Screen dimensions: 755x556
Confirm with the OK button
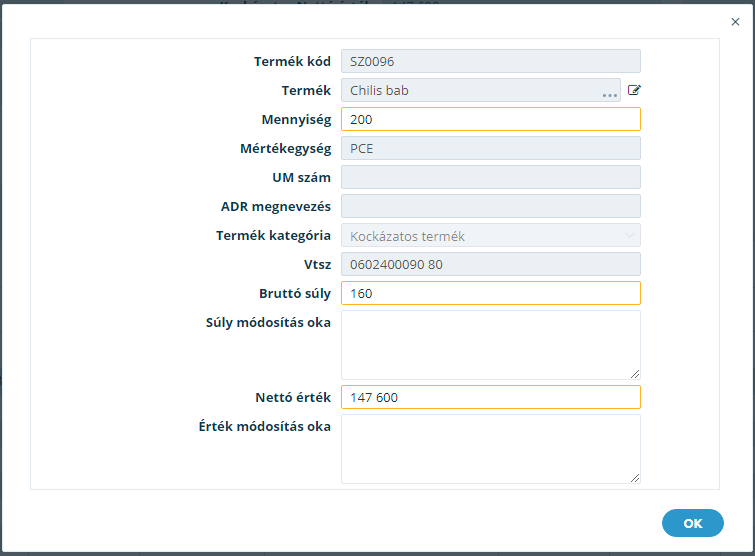[x=692, y=523]
